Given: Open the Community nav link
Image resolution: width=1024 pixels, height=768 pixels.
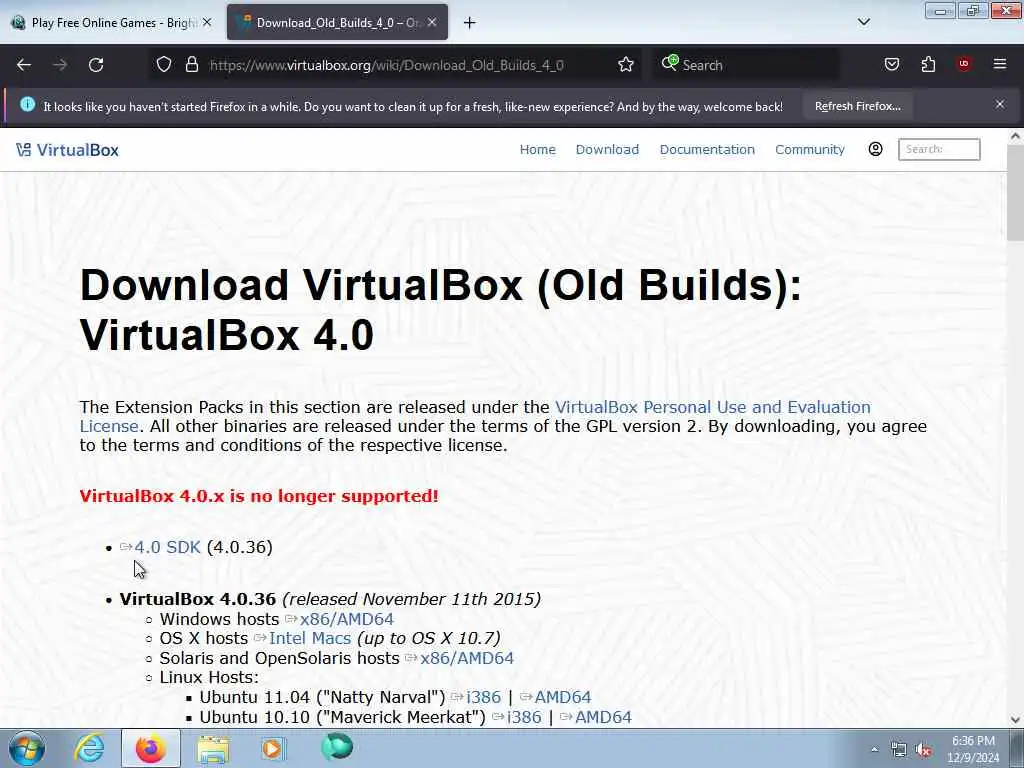Looking at the screenshot, I should click(x=810, y=150).
